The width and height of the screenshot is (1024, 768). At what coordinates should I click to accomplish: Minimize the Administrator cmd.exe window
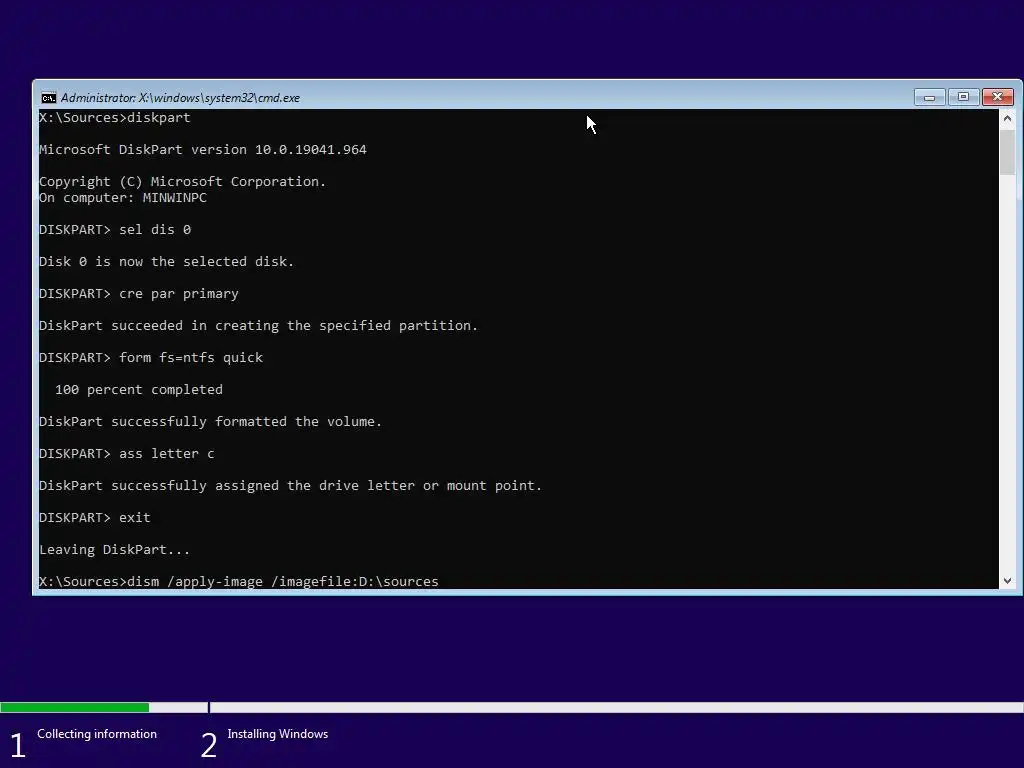(929, 97)
